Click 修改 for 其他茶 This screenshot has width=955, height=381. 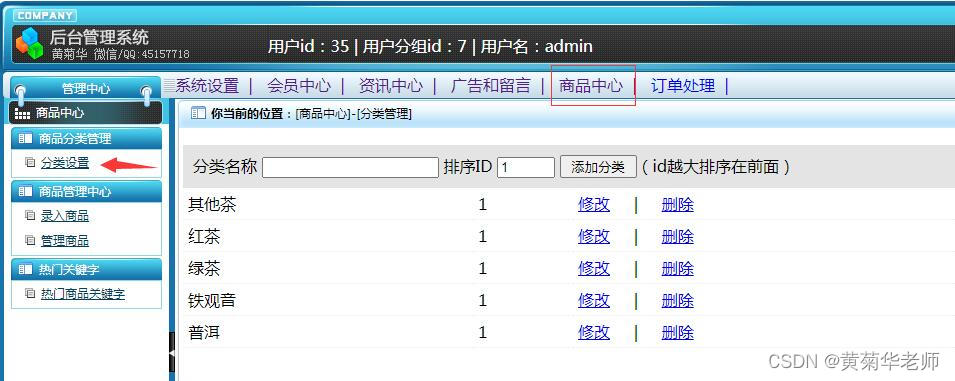point(594,204)
